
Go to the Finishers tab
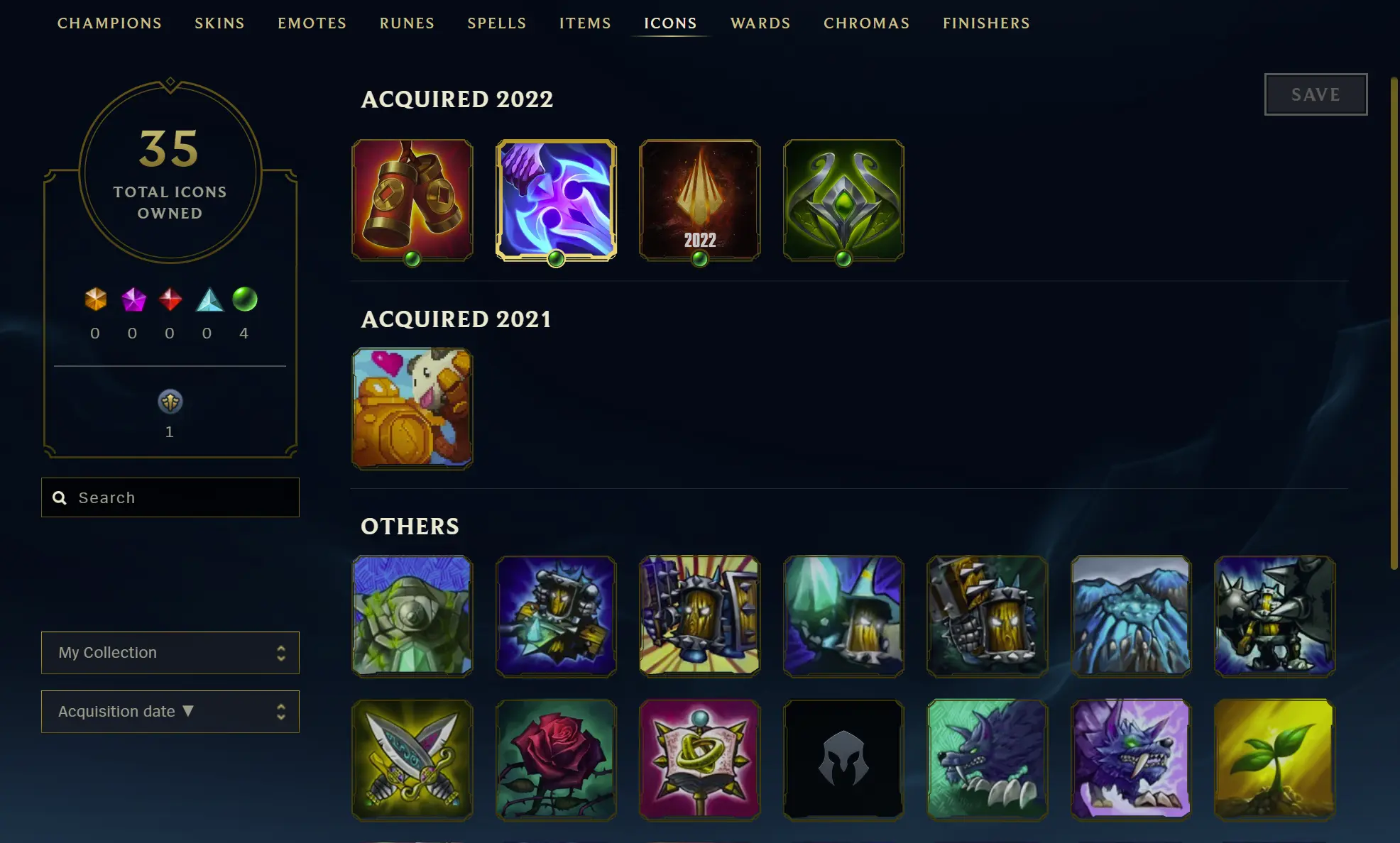coord(986,23)
